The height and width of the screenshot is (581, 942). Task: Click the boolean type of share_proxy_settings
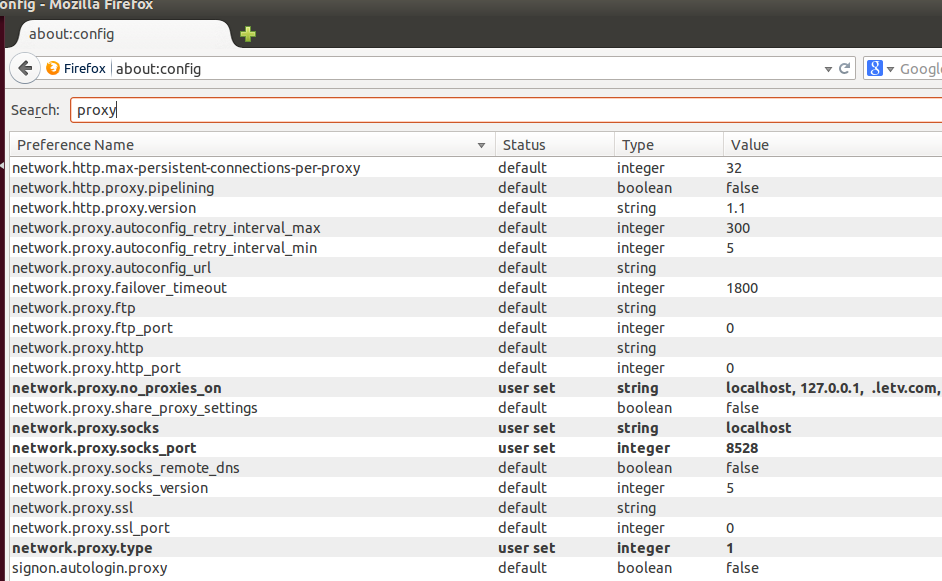(x=644, y=408)
